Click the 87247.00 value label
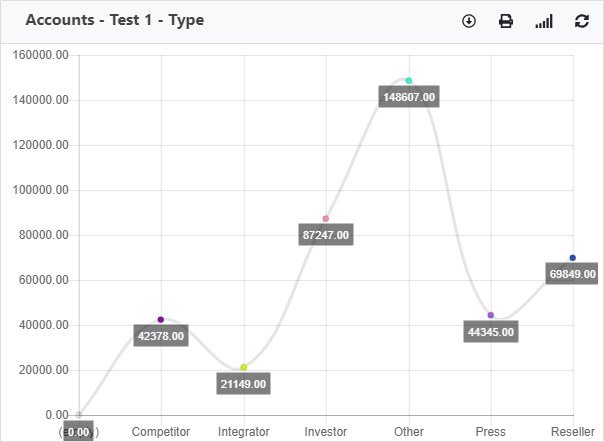604x442 pixels. tap(326, 234)
